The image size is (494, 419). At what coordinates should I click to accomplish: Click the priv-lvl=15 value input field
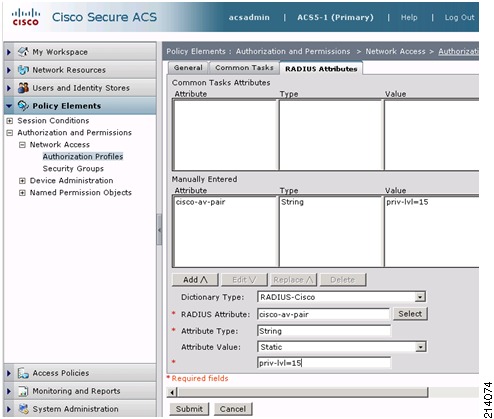tap(324, 363)
